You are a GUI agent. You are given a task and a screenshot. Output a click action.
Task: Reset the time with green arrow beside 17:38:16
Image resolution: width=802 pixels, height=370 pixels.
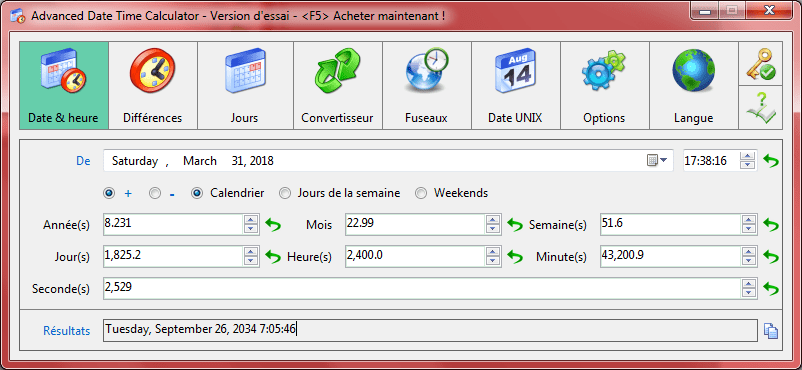click(771, 161)
